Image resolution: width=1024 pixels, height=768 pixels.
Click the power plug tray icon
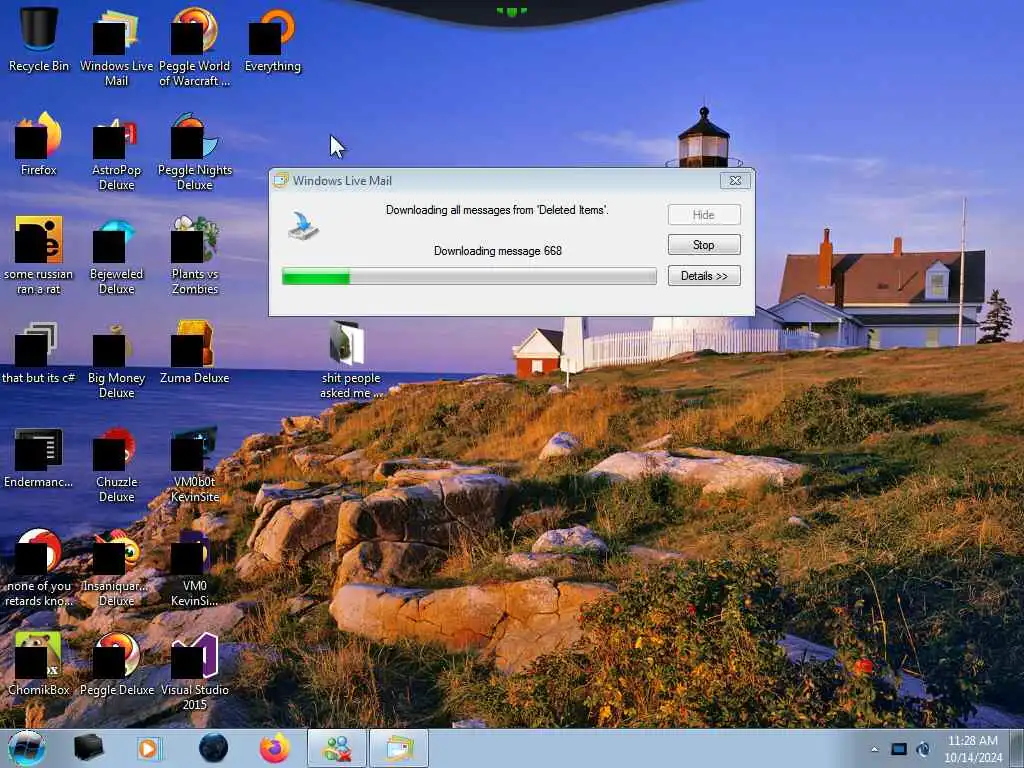923,749
